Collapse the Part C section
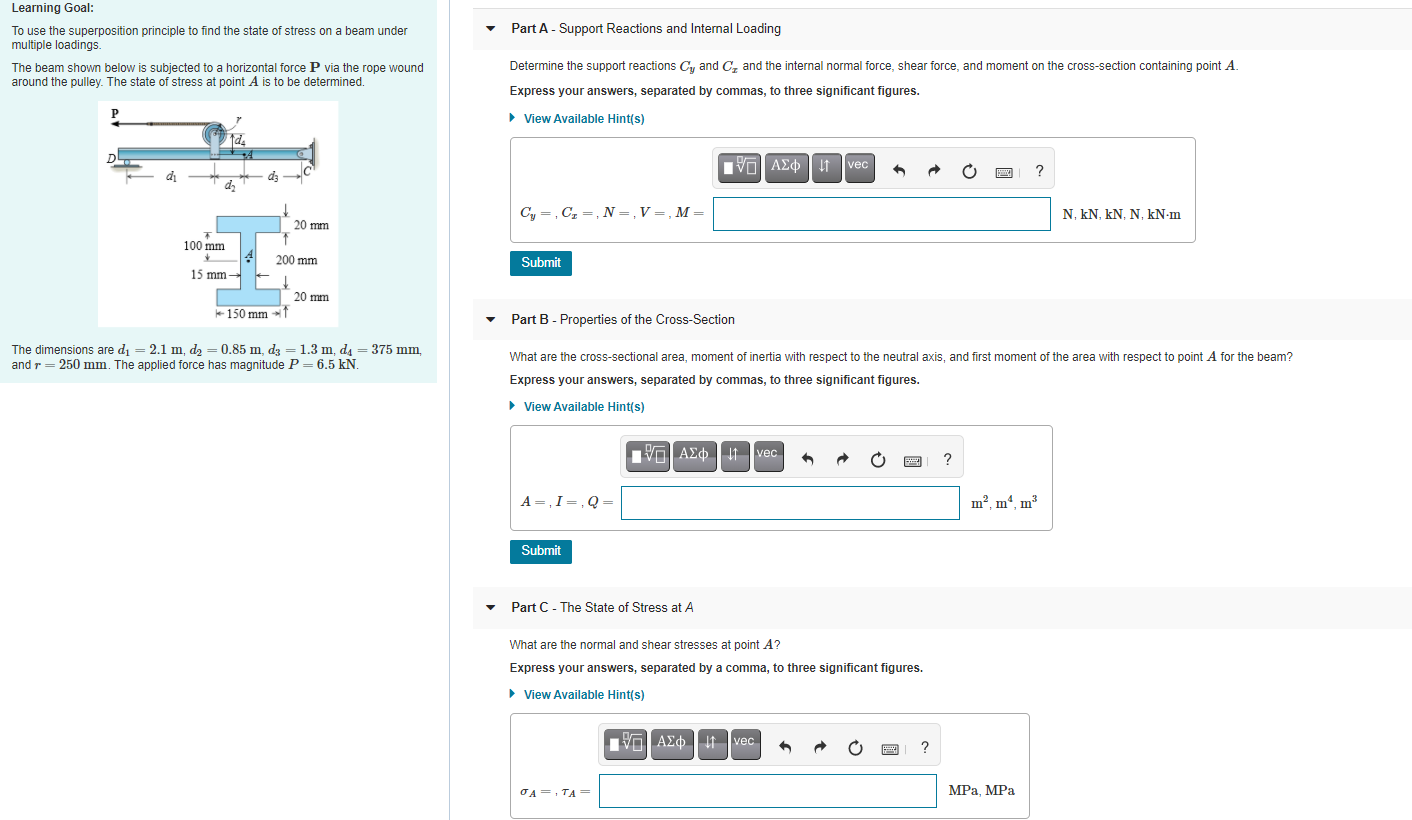 click(x=489, y=607)
